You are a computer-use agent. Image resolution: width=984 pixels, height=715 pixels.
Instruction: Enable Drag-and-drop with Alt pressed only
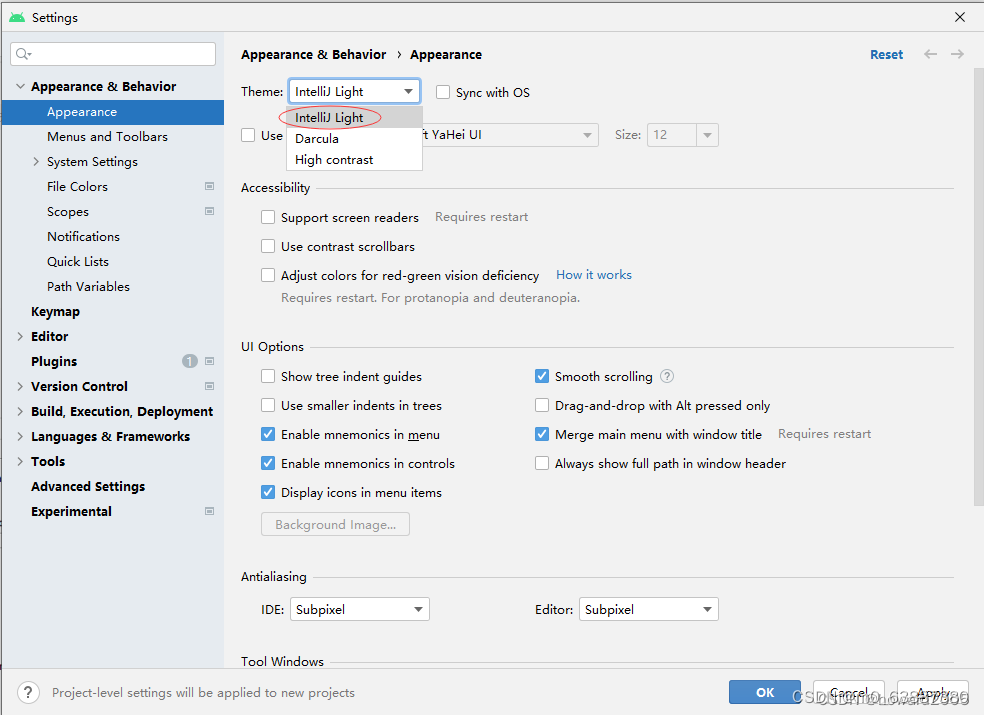coord(542,405)
